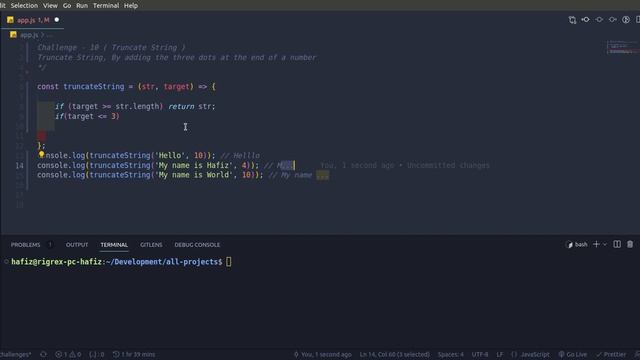Image resolution: width=640 pixels, height=360 pixels.
Task: Click the 'You, 1 second ago' blame status item
Action: pyautogui.click(x=322, y=354)
